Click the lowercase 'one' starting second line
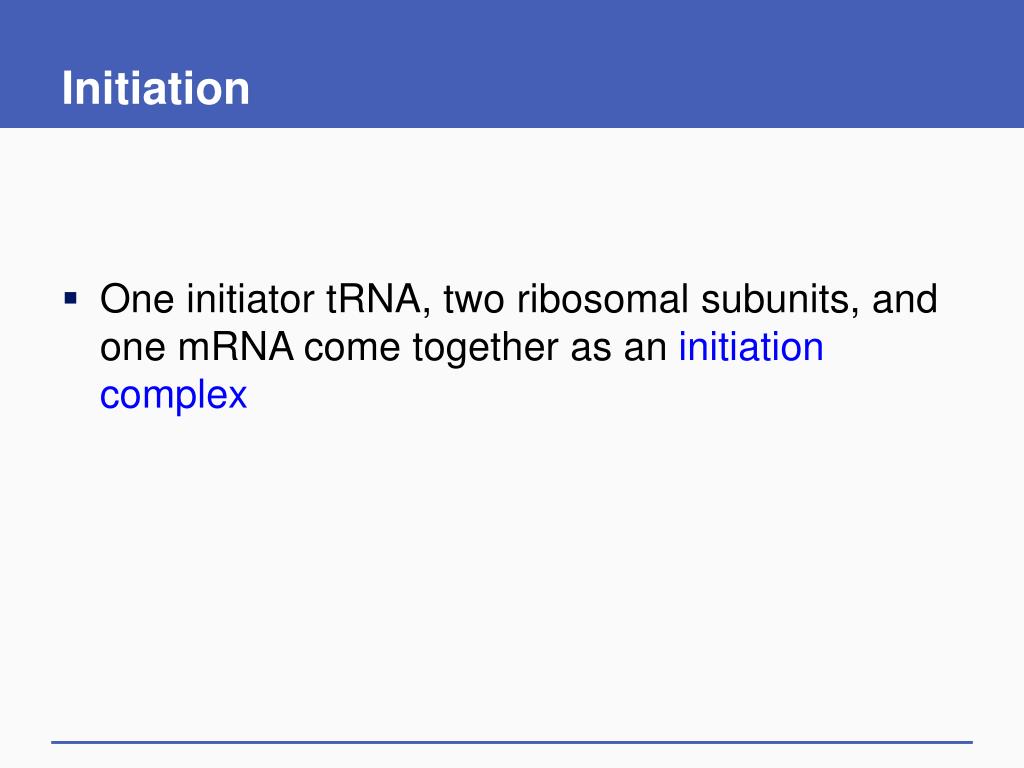1024x768 pixels. pyautogui.click(x=133, y=349)
